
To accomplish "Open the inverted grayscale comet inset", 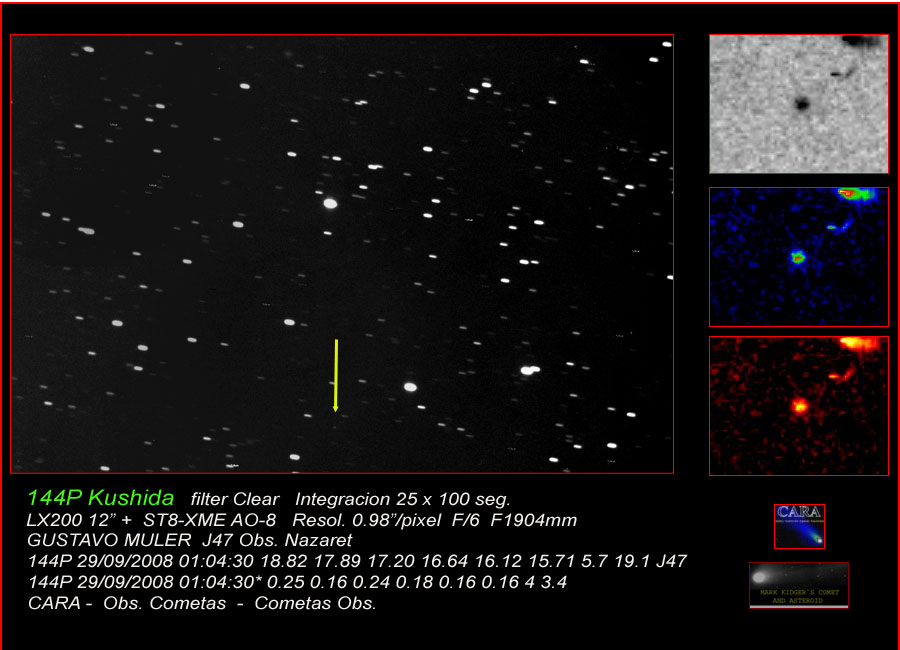I will point(798,104).
